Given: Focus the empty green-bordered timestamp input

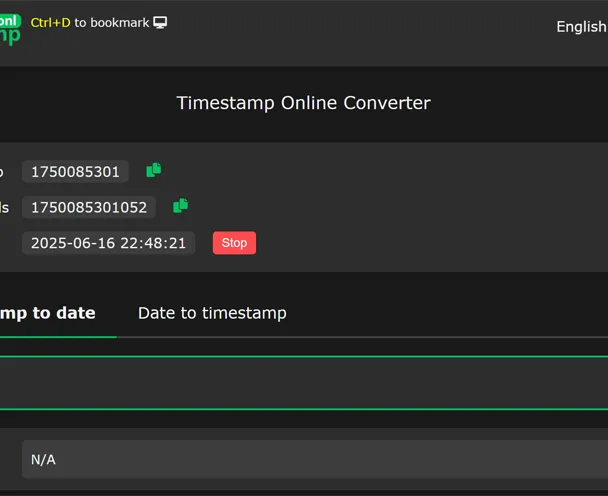Looking at the screenshot, I should (x=304, y=383).
